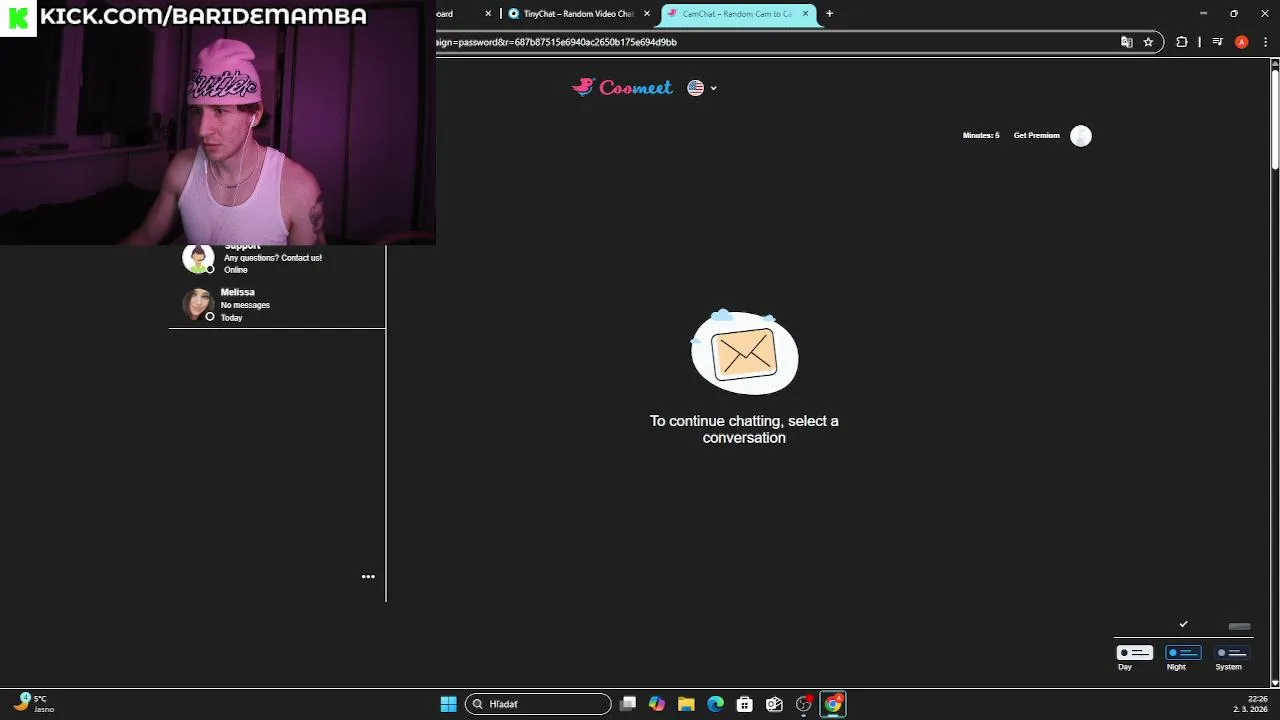Image resolution: width=1280 pixels, height=720 pixels.
Task: Click the translate page icon
Action: click(1127, 42)
